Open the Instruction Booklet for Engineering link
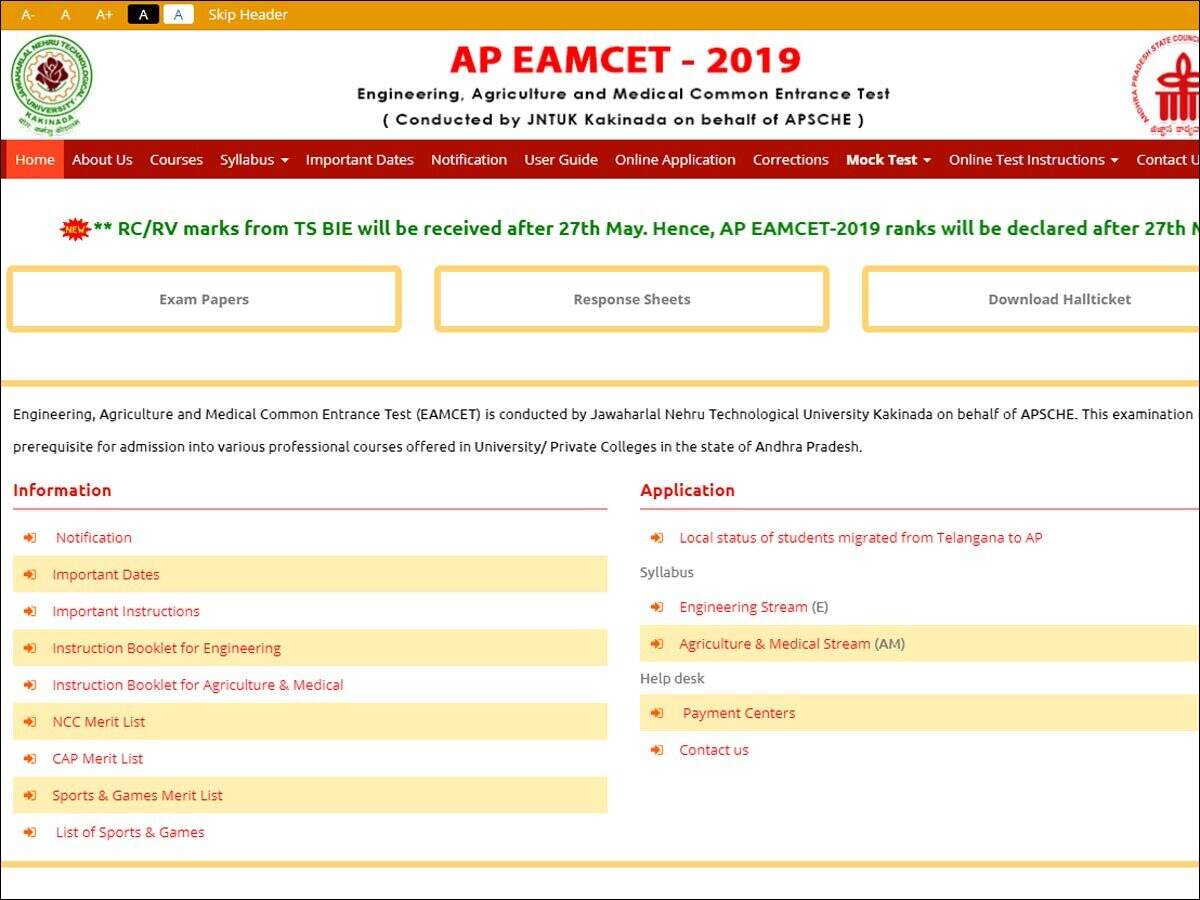The width and height of the screenshot is (1200, 900). [167, 649]
